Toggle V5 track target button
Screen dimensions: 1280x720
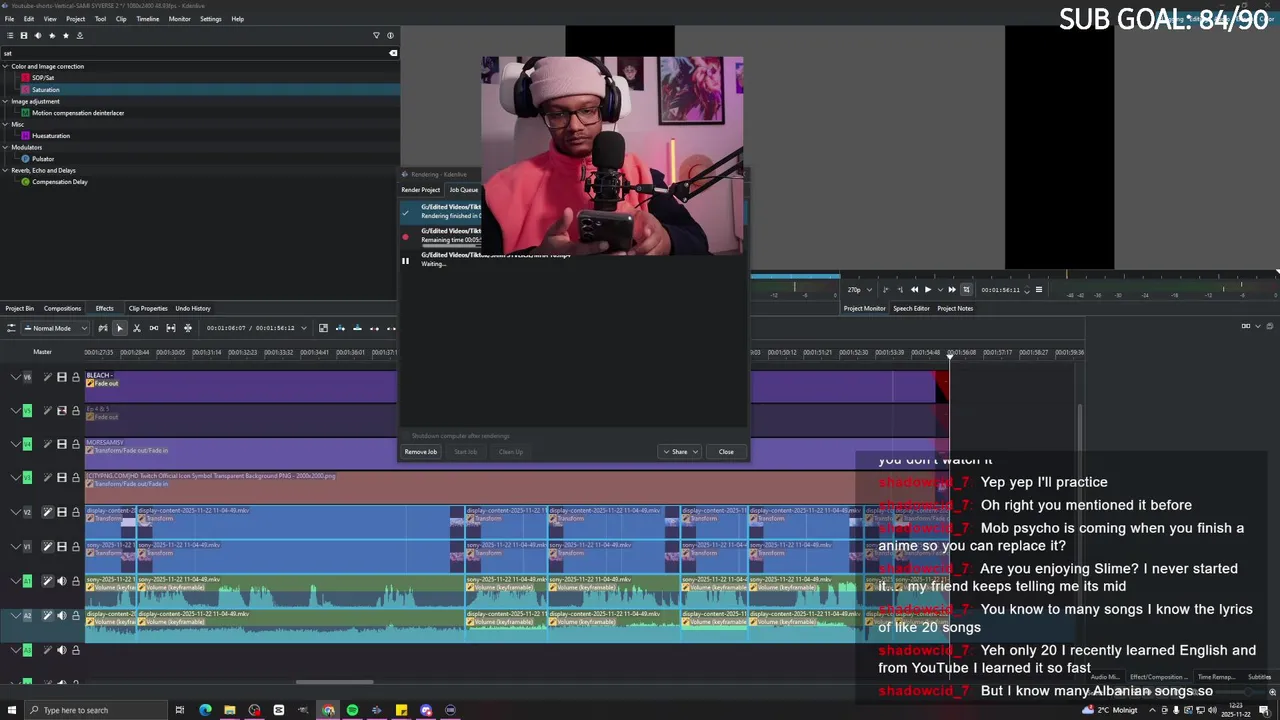coord(27,410)
